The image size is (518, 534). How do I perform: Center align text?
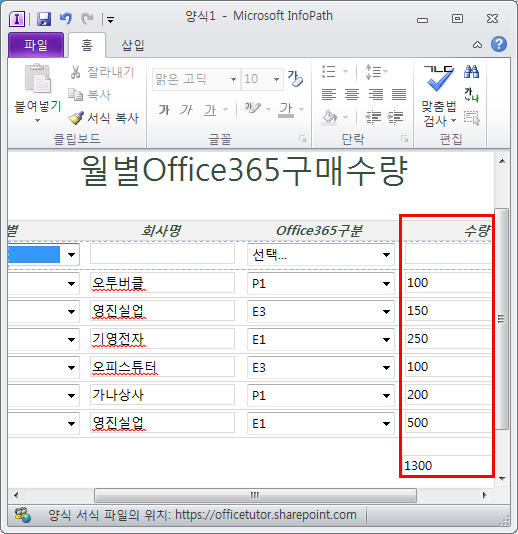352,94
